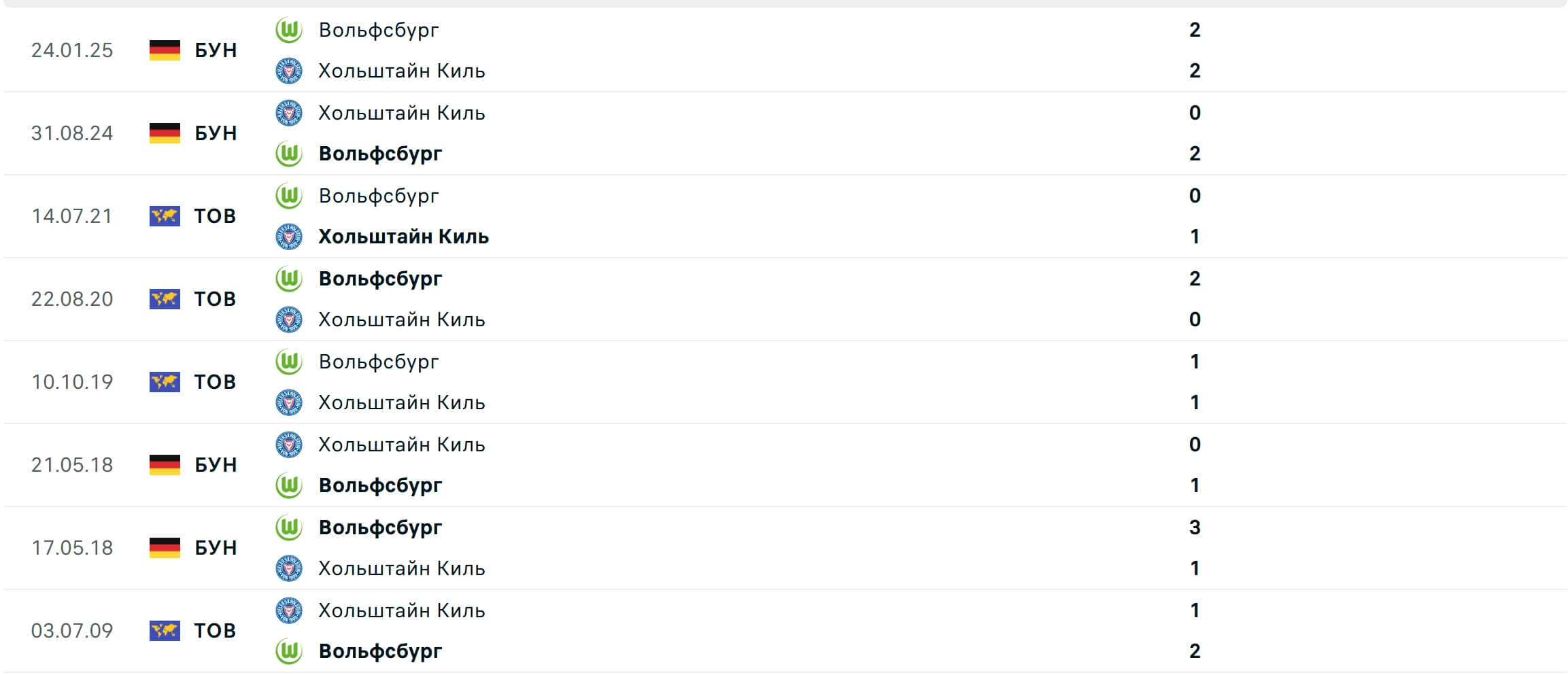Open Вольфсбург team in the 10.10.19 match

pos(379,362)
